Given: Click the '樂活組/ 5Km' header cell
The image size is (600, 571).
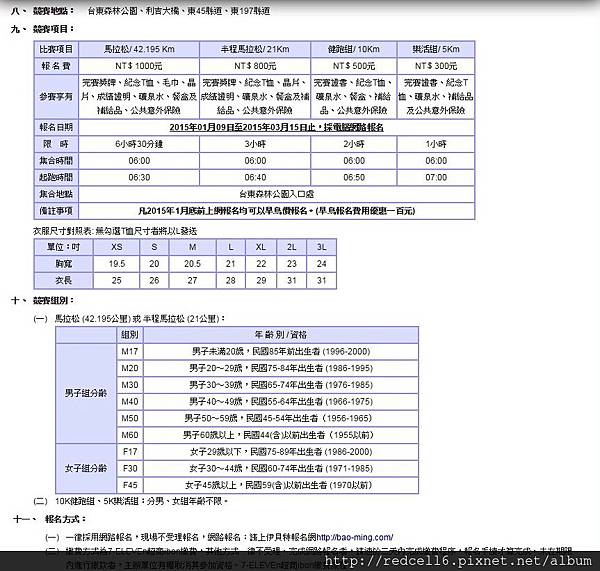Looking at the screenshot, I should [436, 49].
